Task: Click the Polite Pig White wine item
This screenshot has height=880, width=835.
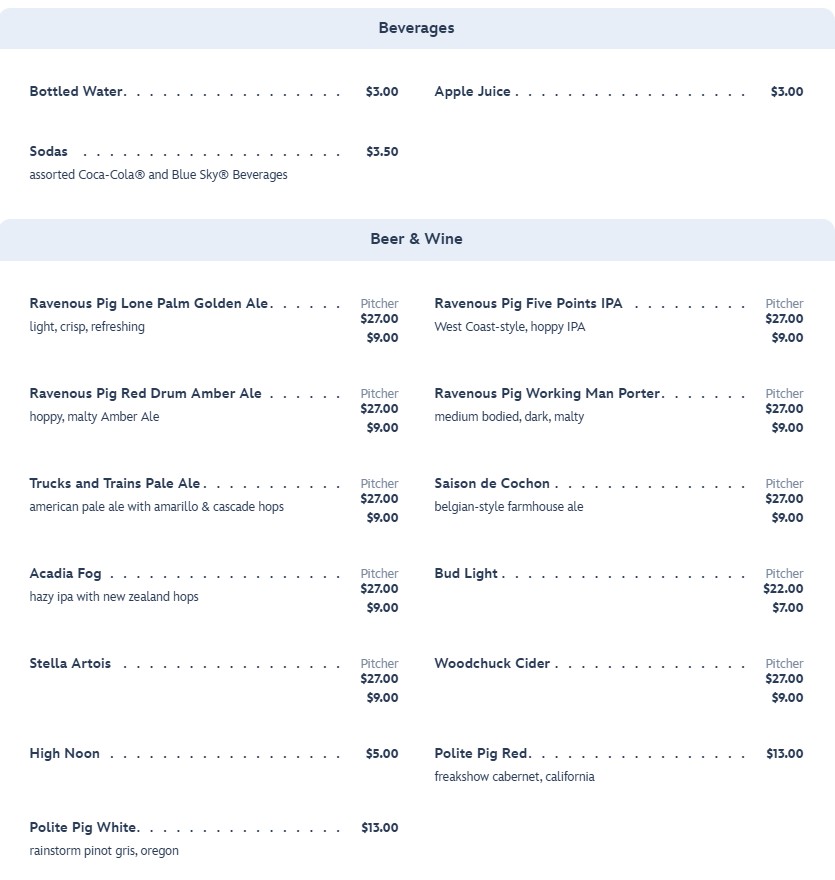Action: coord(83,828)
